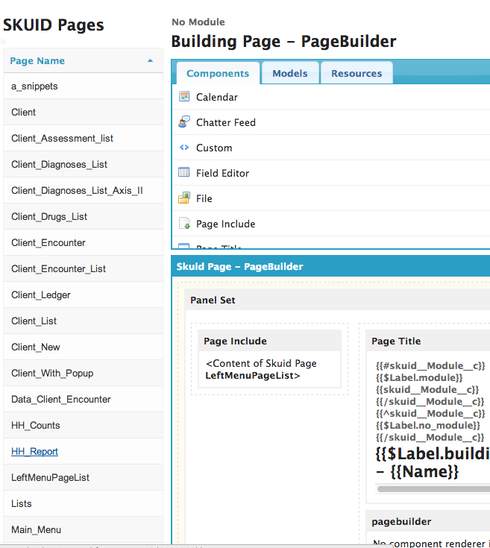Select the Client_With_Popup page row
This screenshot has width=490, height=548.
click(83, 373)
